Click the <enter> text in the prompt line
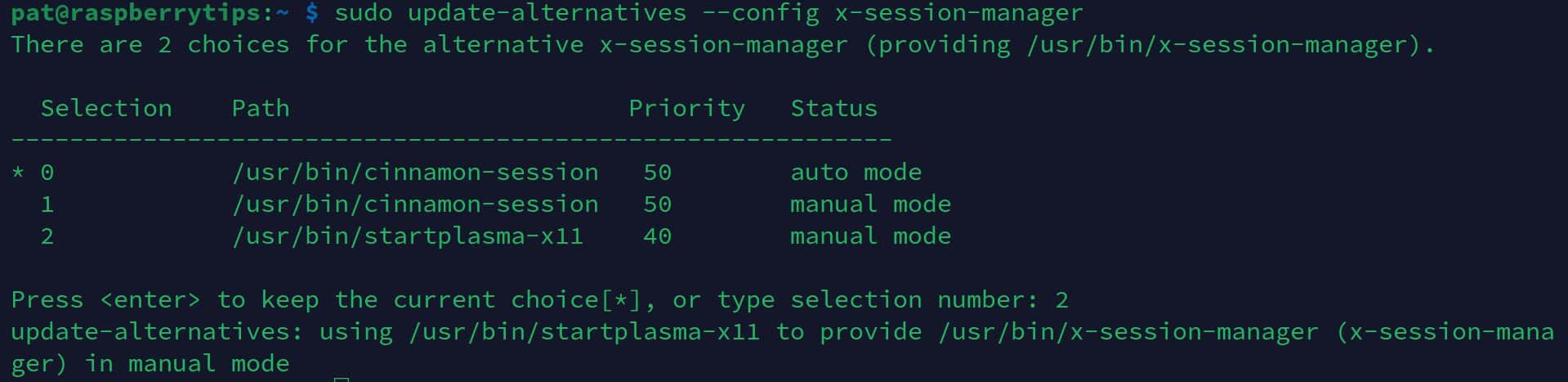 (x=150, y=300)
